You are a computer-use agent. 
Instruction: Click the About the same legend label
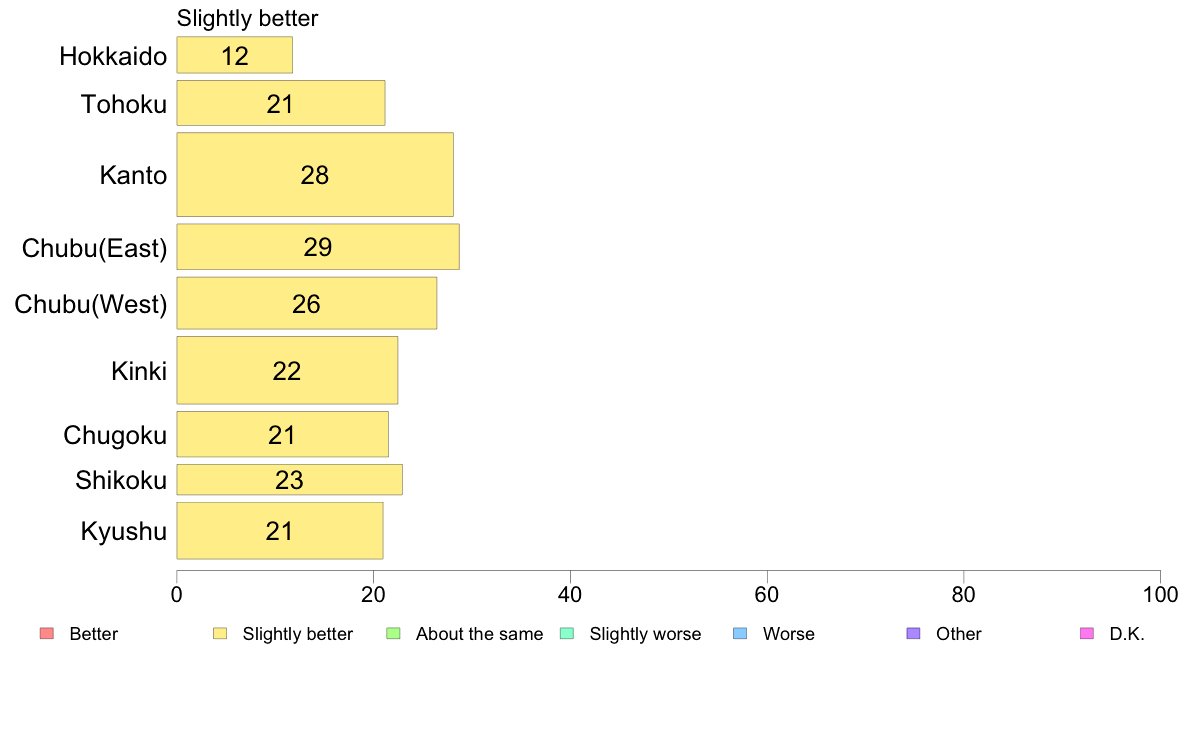click(479, 634)
